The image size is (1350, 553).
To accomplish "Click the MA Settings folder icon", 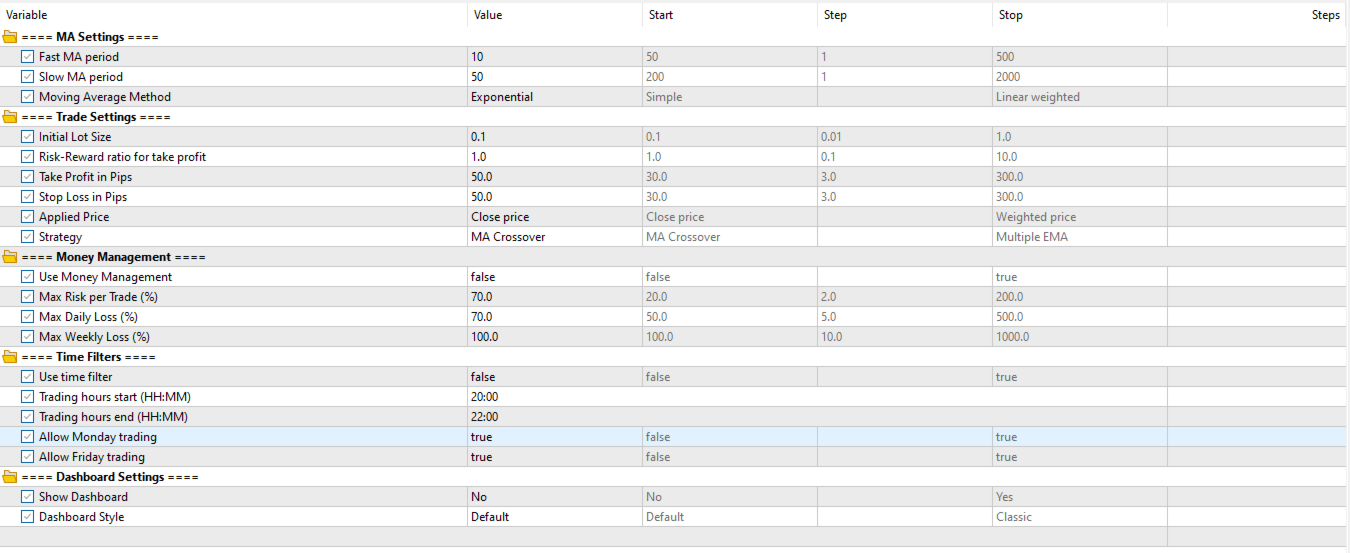I will coord(10,37).
